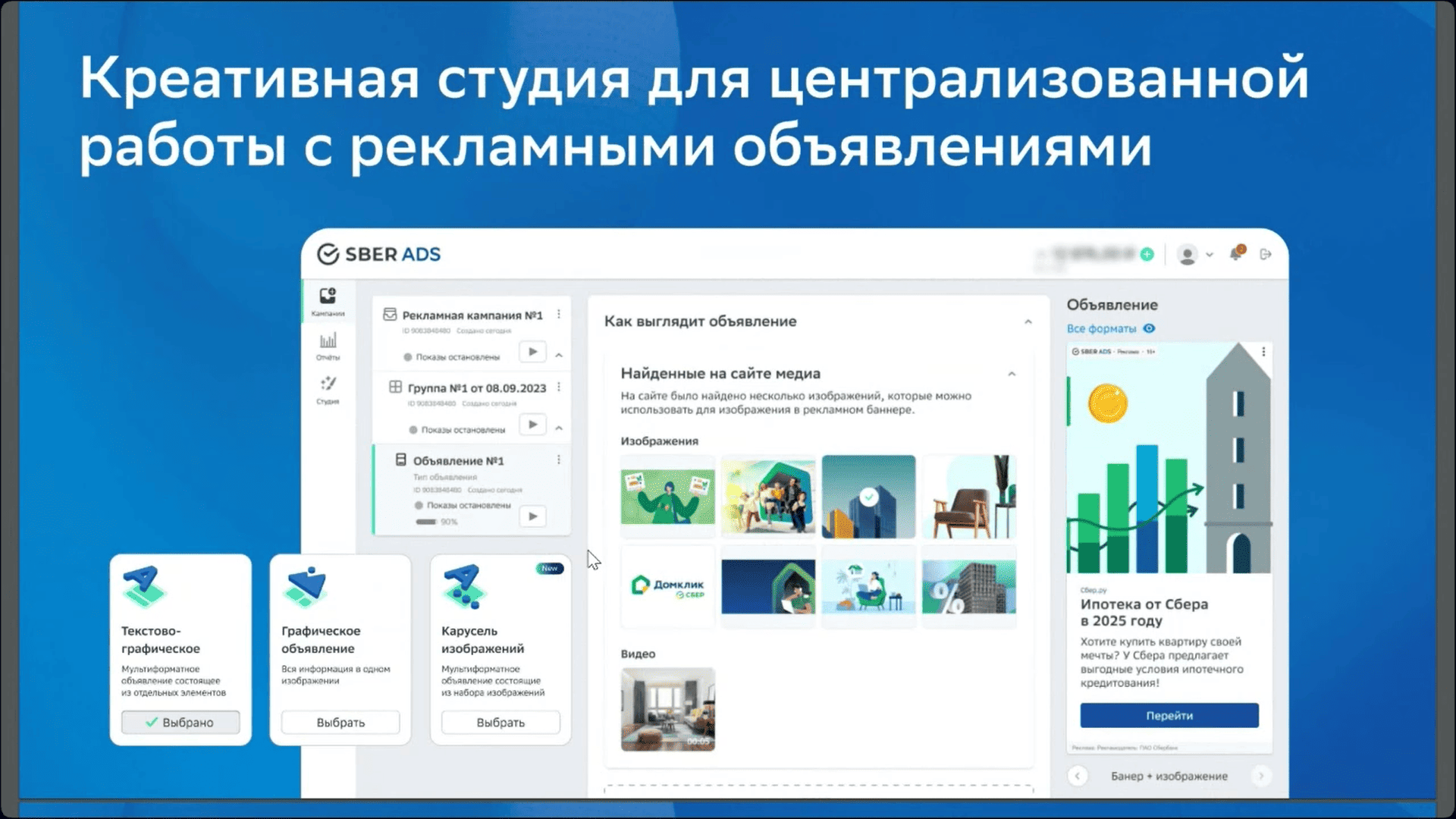Select family group image thumbnail

[768, 497]
